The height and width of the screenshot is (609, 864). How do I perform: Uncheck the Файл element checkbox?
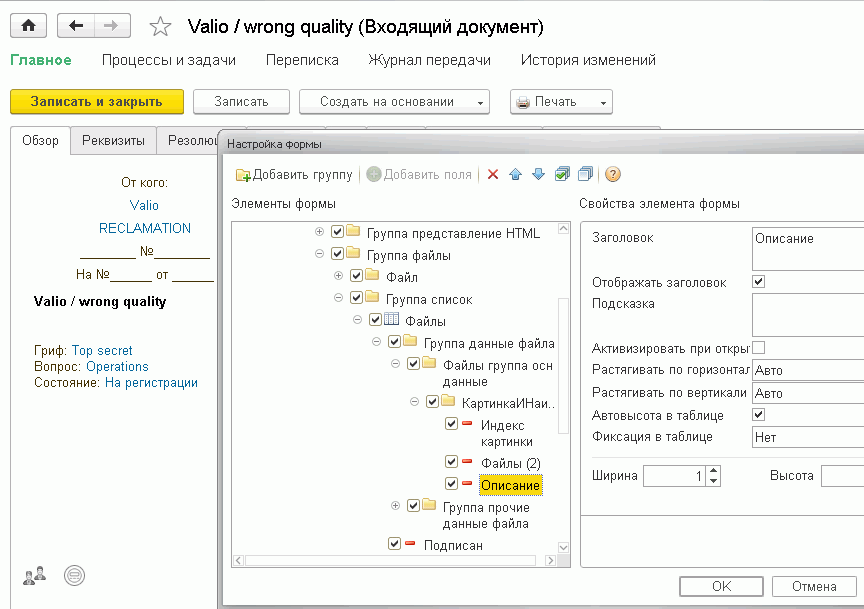[357, 276]
